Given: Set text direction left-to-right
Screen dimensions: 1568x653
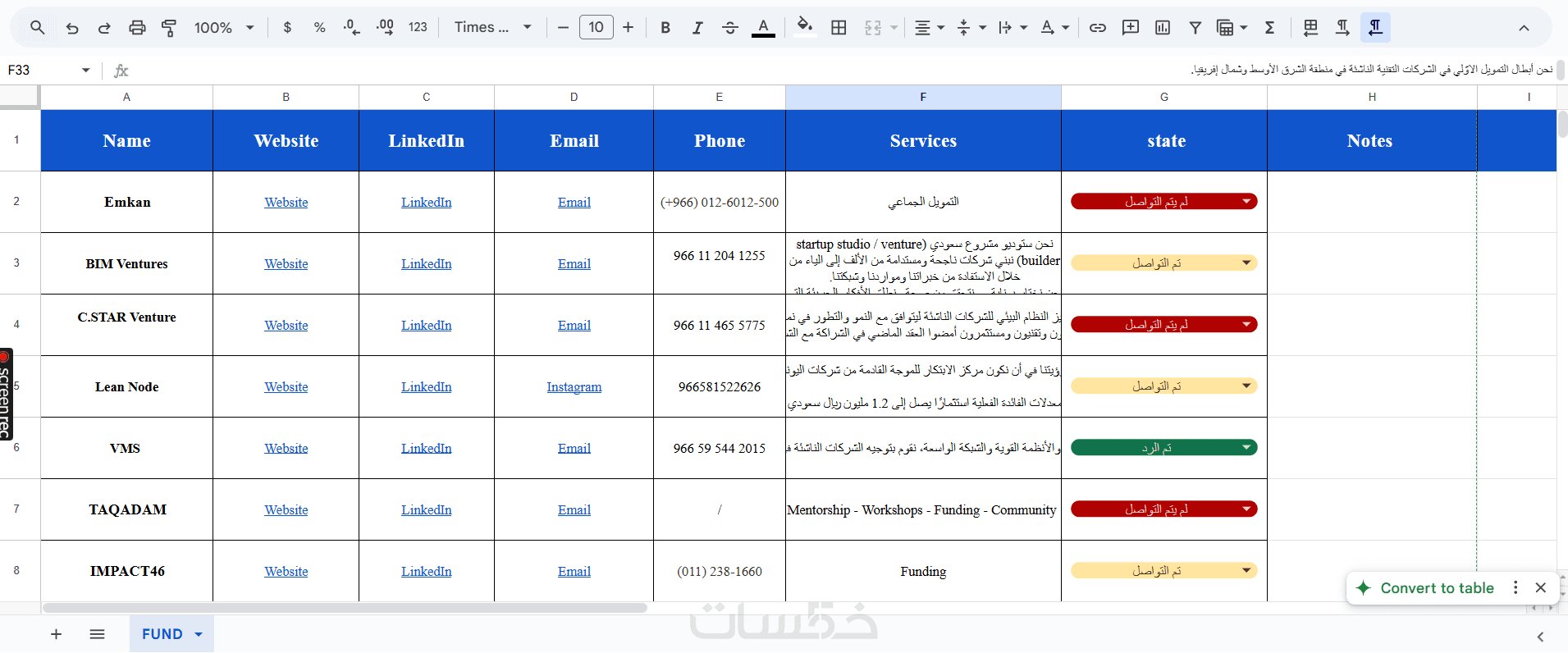Looking at the screenshot, I should pos(1343,28).
